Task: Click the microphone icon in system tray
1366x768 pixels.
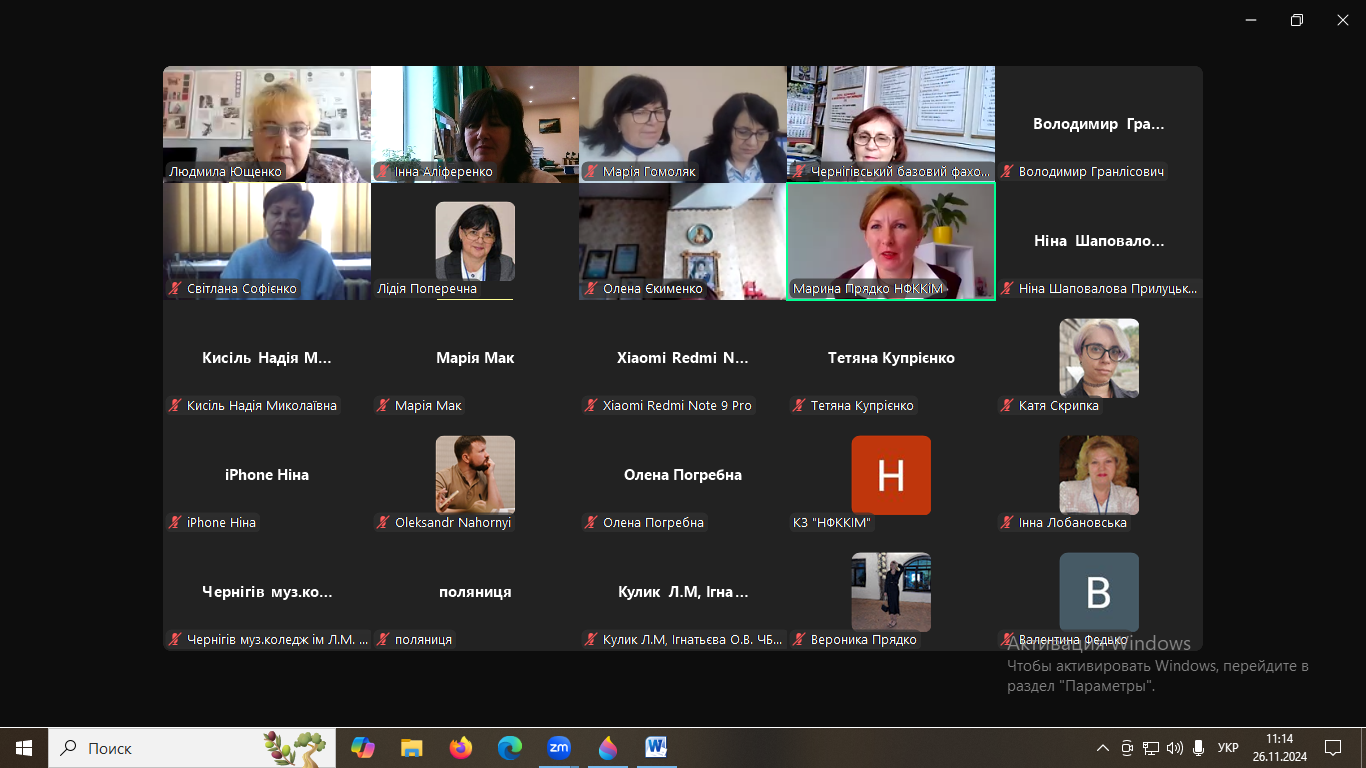Action: [1198, 747]
